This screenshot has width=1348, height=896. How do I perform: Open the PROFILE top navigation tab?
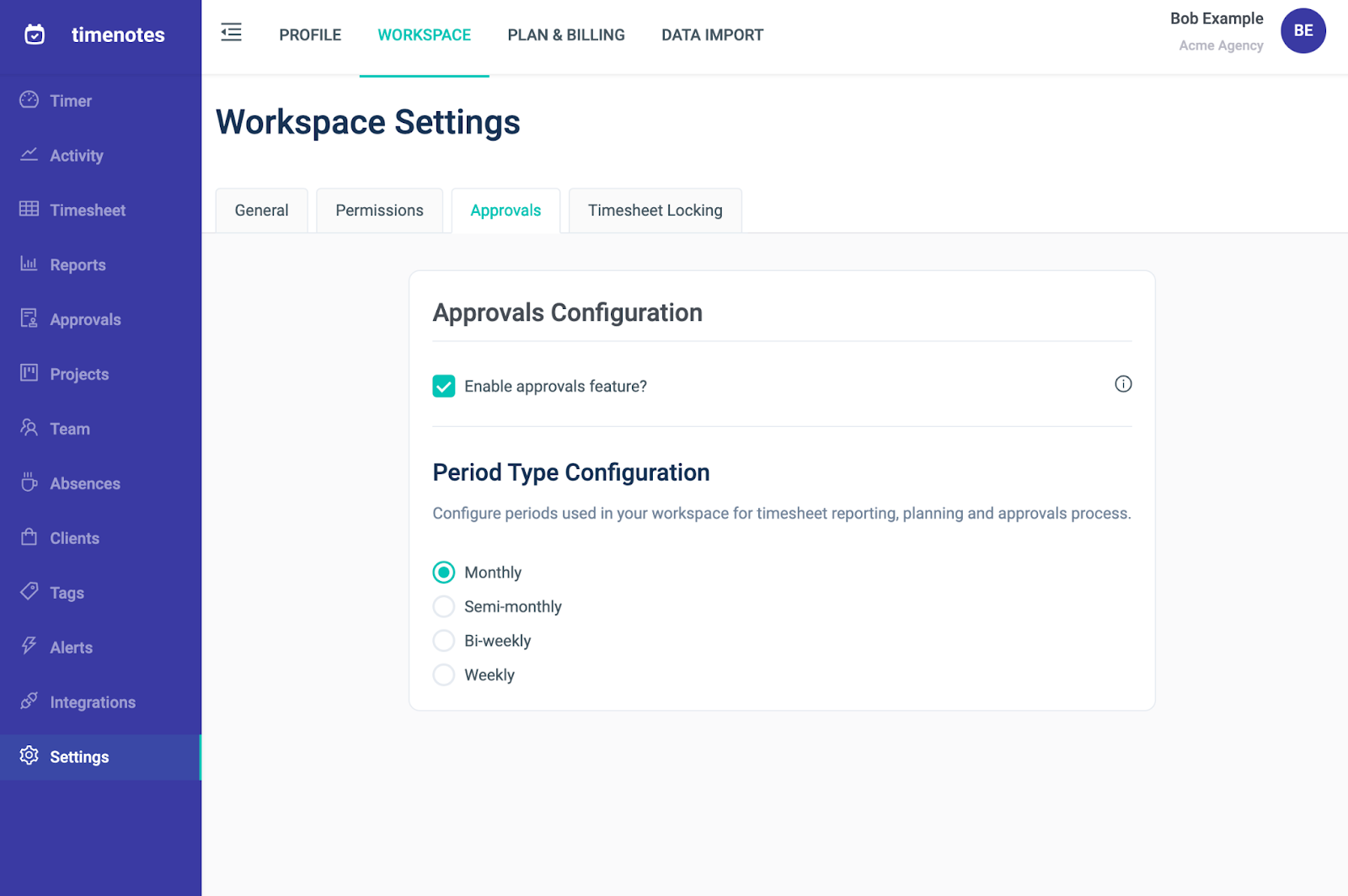coord(310,35)
